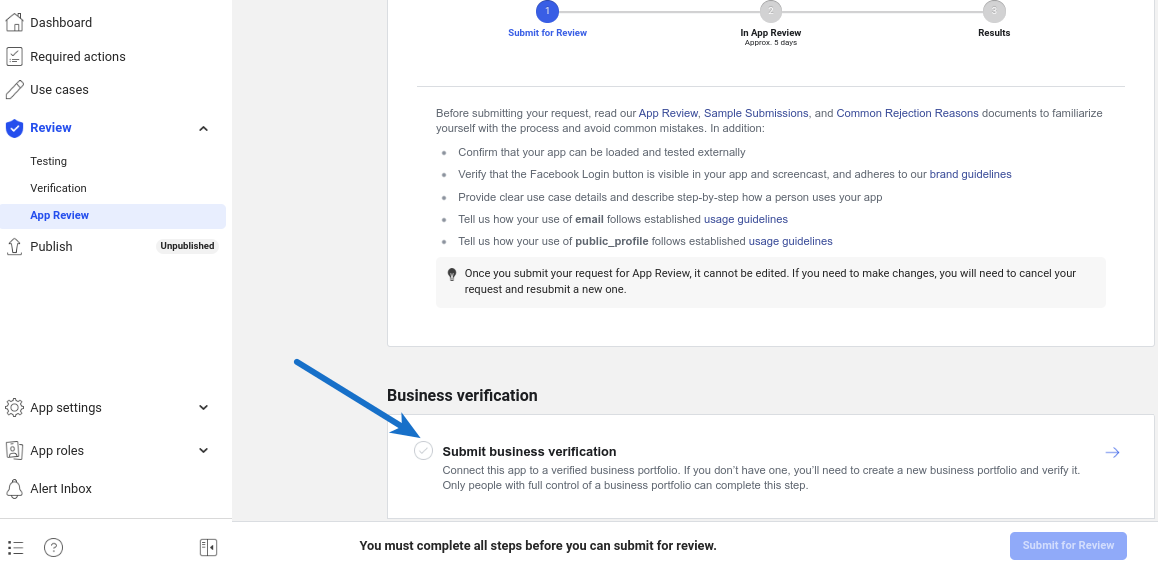Click the help question mark icon

(54, 547)
